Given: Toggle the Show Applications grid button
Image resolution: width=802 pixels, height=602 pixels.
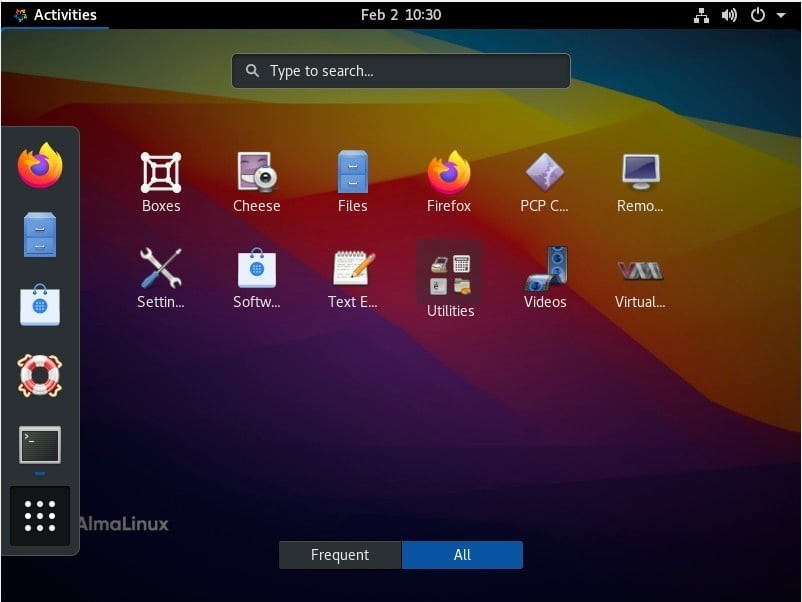Looking at the screenshot, I should click(x=40, y=516).
